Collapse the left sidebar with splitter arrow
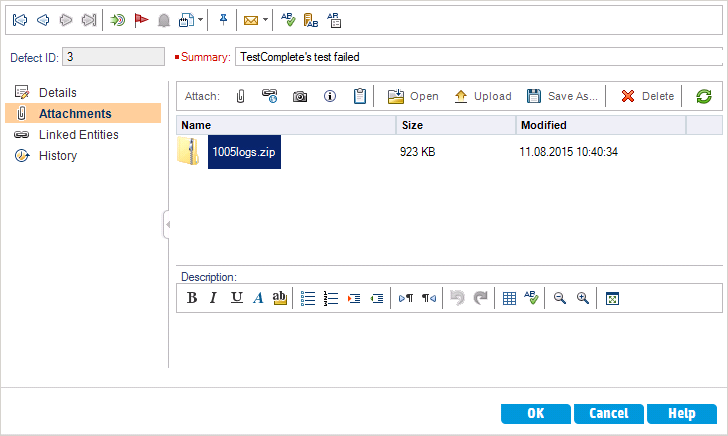Image resolution: width=728 pixels, height=436 pixels. pos(167,225)
